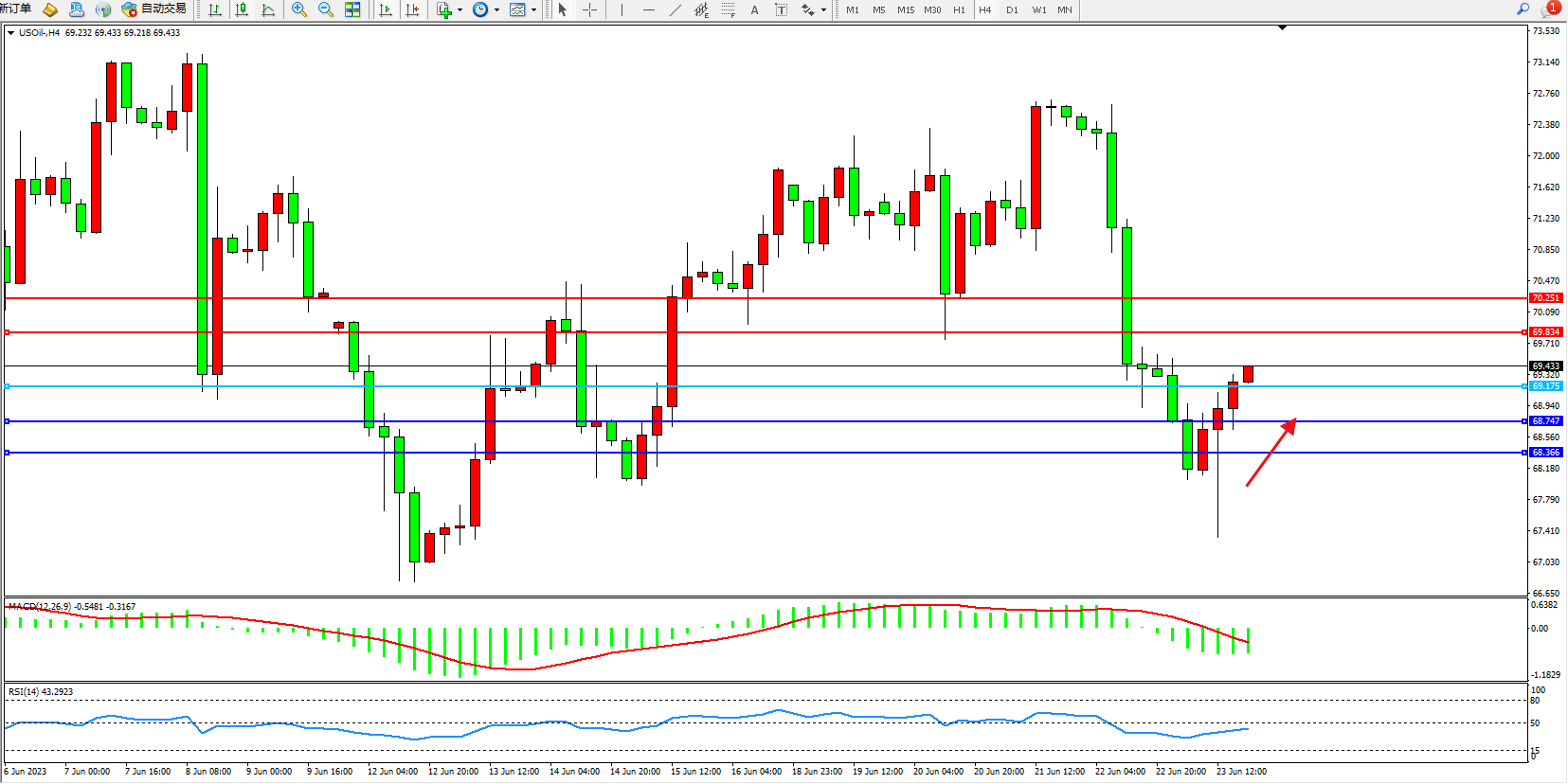Image resolution: width=1568 pixels, height=784 pixels.
Task: Click the 新订单 new order button
Action: tap(16, 9)
